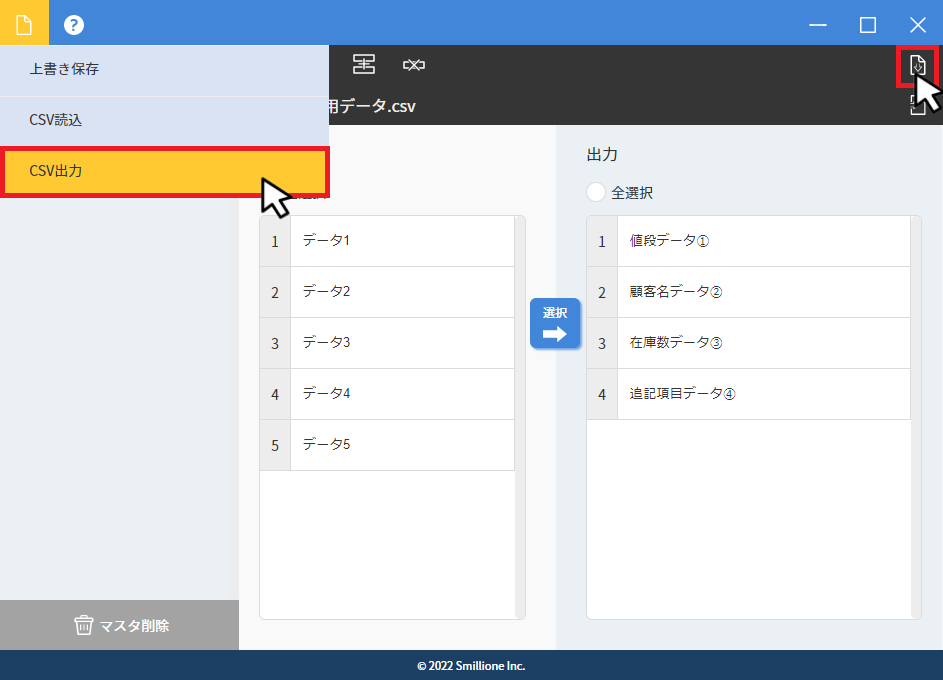Click the icon below the CSV export icon

pyautogui.click(x=917, y=108)
